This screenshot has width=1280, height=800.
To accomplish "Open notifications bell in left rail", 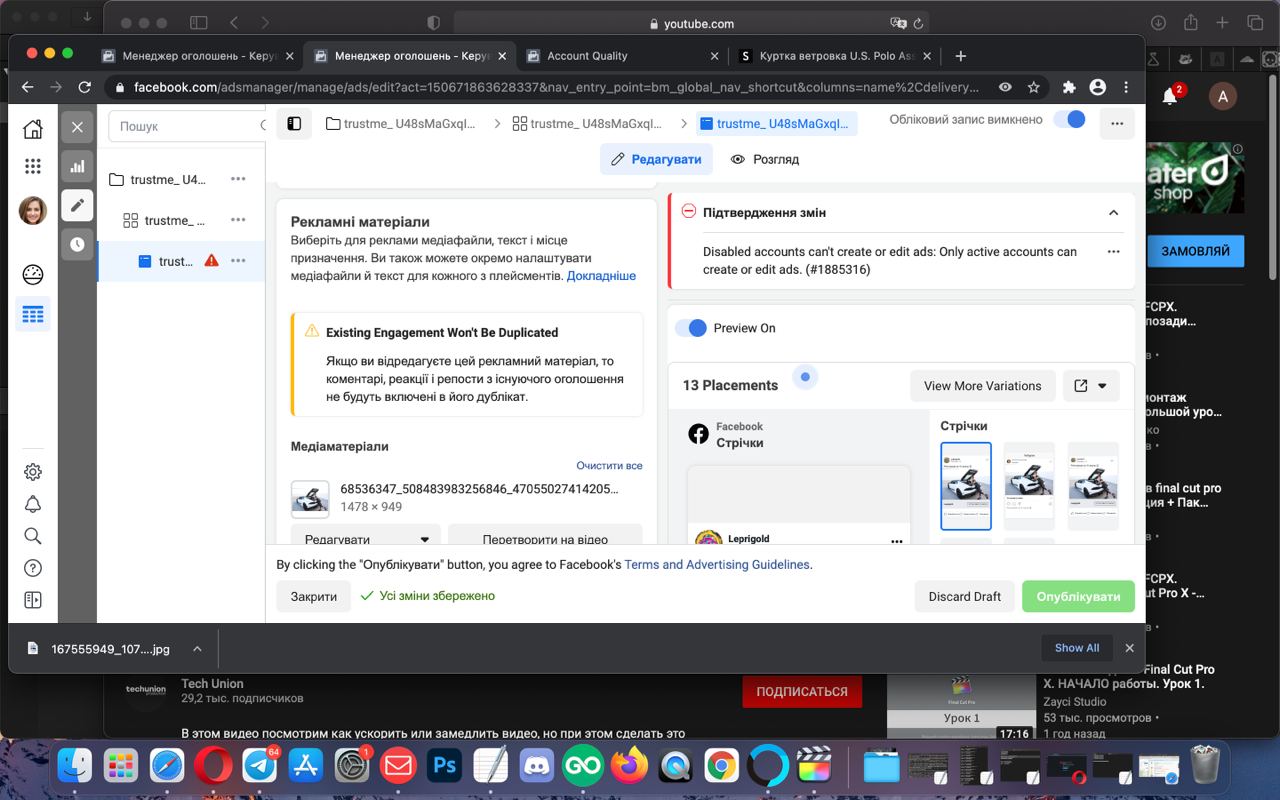I will 33,504.
